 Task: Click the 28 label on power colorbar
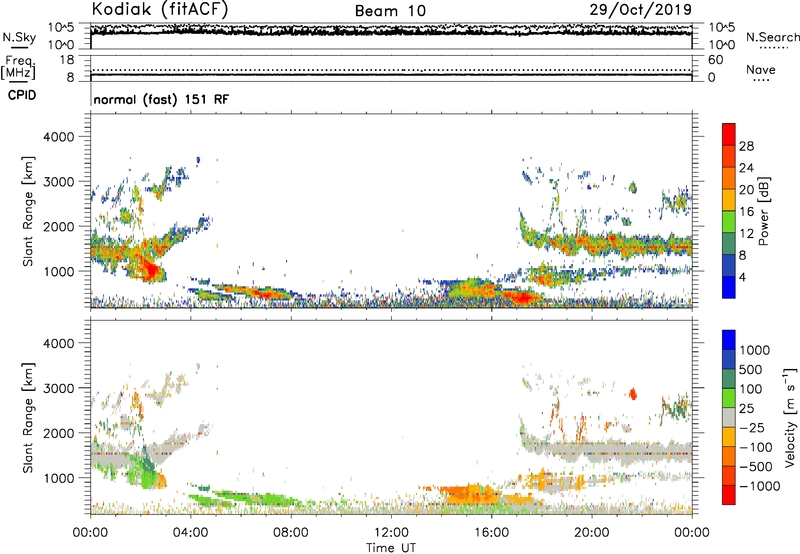pos(746,146)
